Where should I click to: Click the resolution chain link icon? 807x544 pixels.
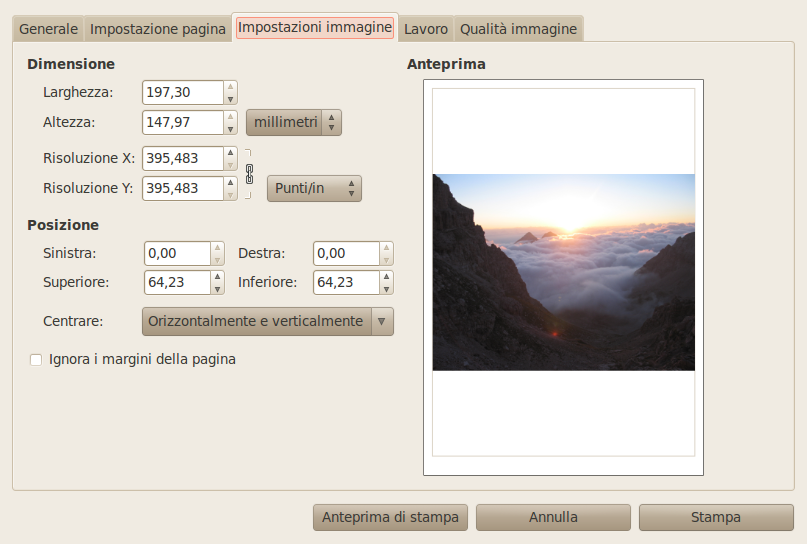(249, 173)
